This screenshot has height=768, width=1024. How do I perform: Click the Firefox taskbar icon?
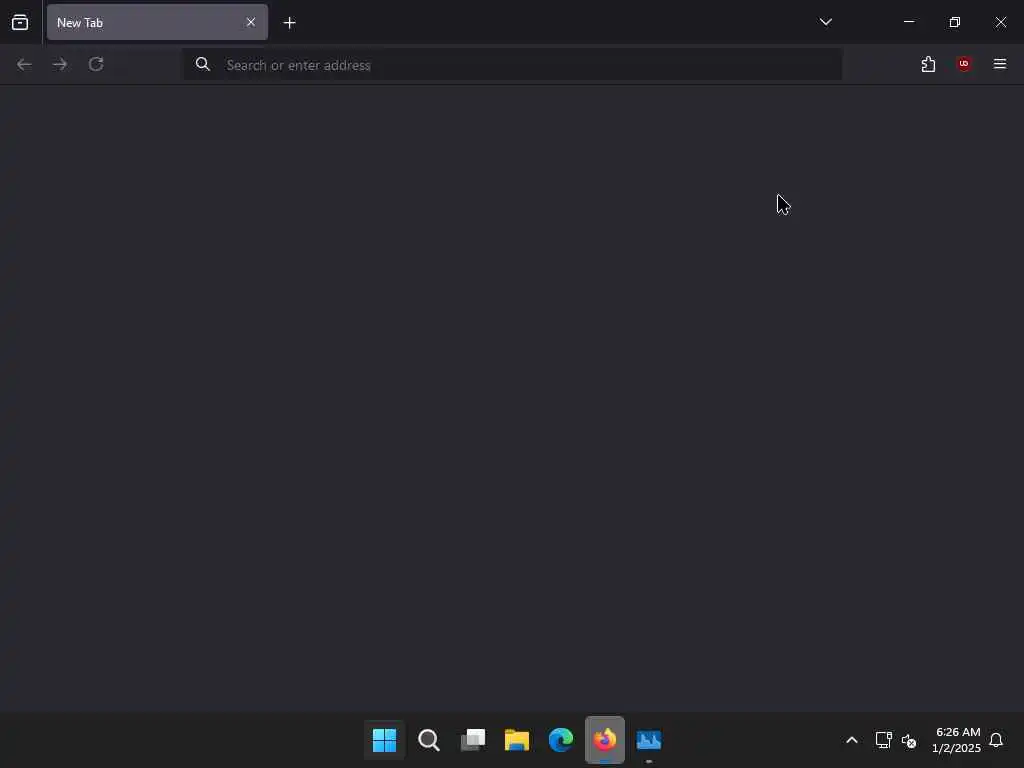tap(605, 740)
